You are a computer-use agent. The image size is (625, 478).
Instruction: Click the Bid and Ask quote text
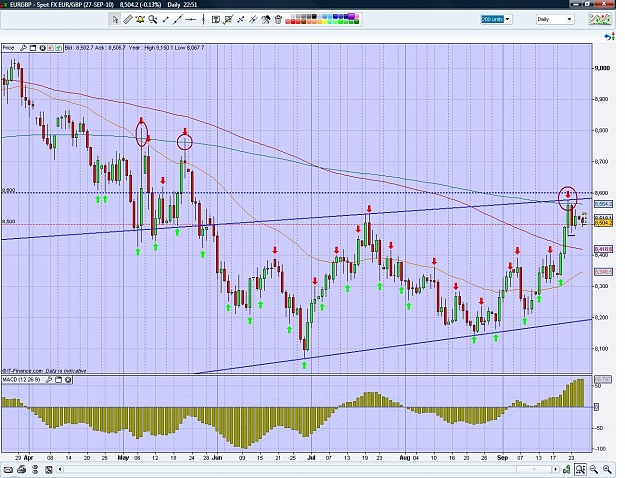pos(95,48)
